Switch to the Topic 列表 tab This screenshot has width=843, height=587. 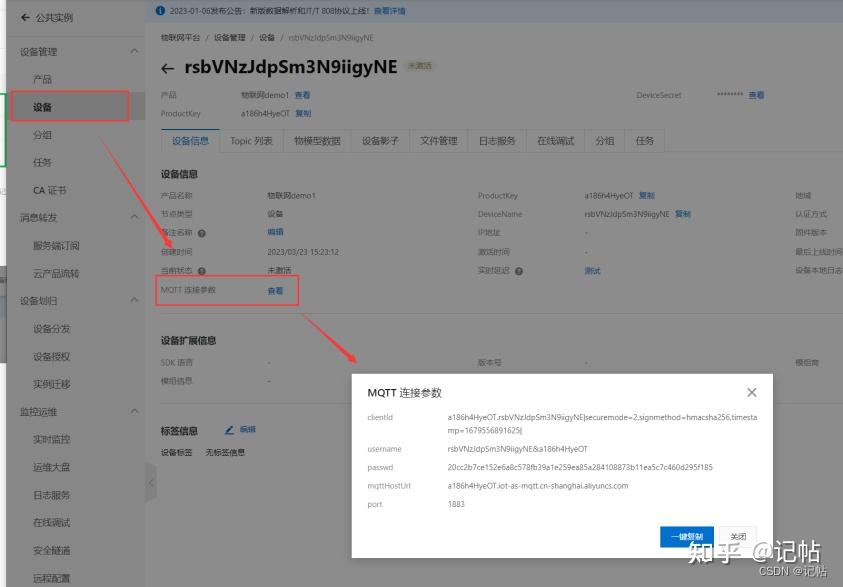(x=251, y=141)
